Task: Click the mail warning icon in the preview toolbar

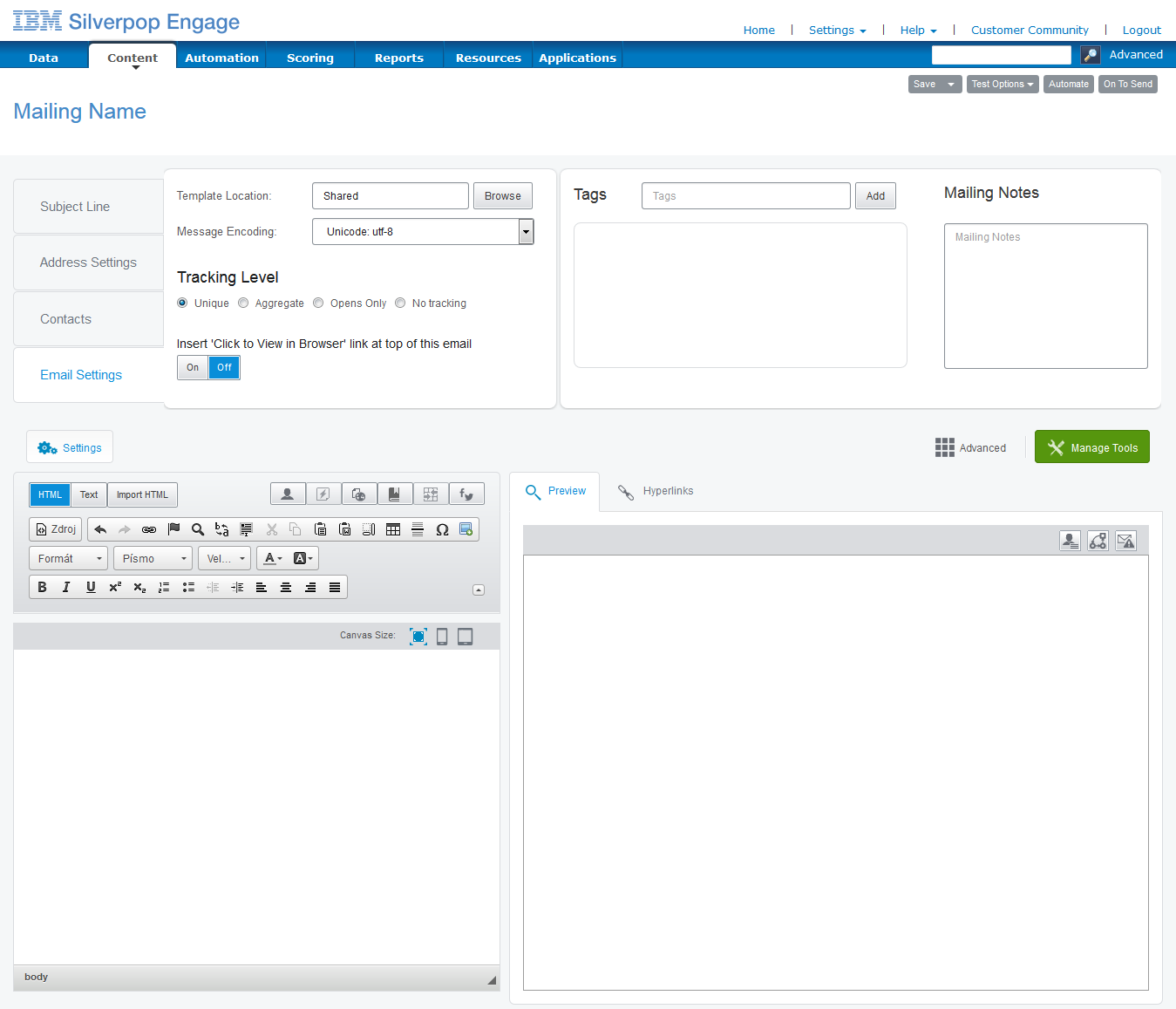Action: pyautogui.click(x=1126, y=541)
